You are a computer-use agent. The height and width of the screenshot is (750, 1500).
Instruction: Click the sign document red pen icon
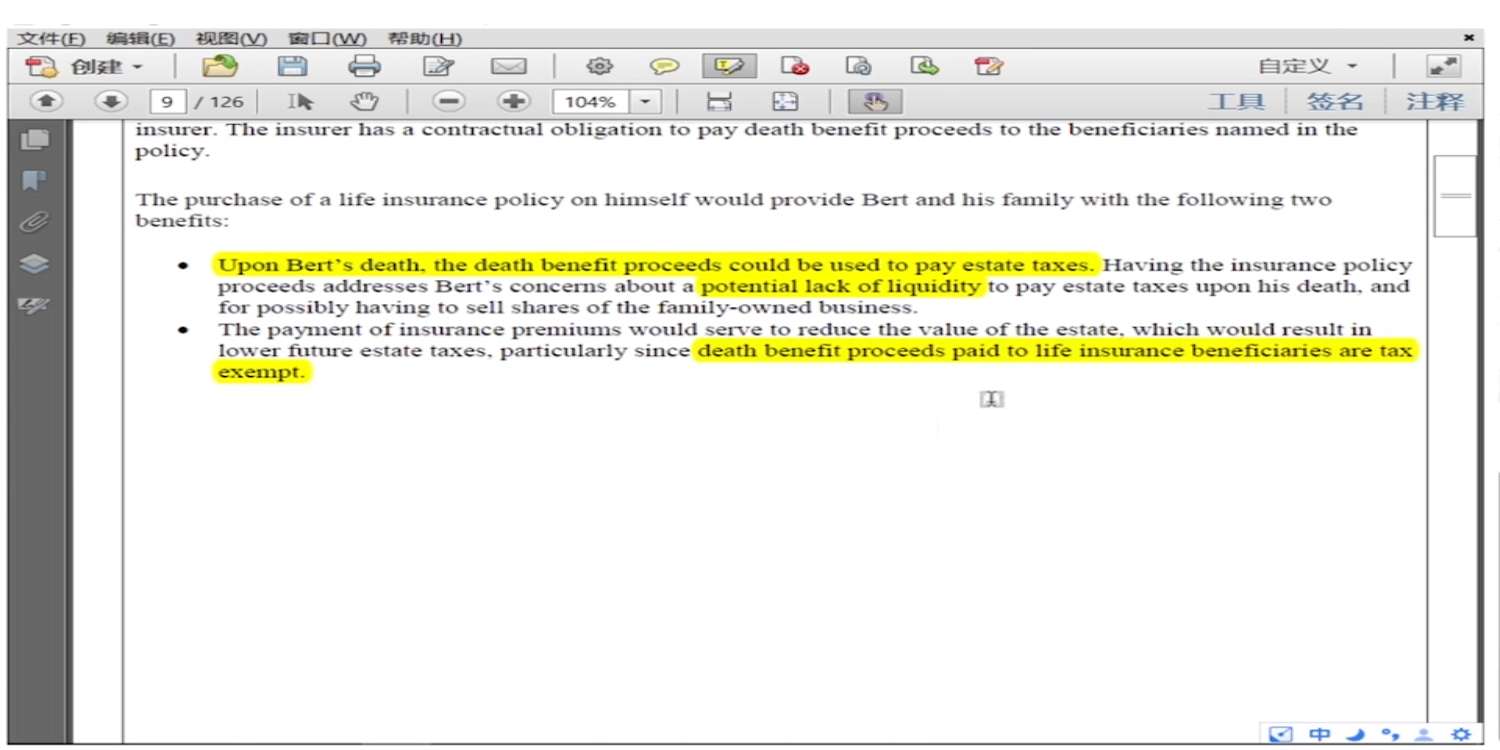(989, 67)
